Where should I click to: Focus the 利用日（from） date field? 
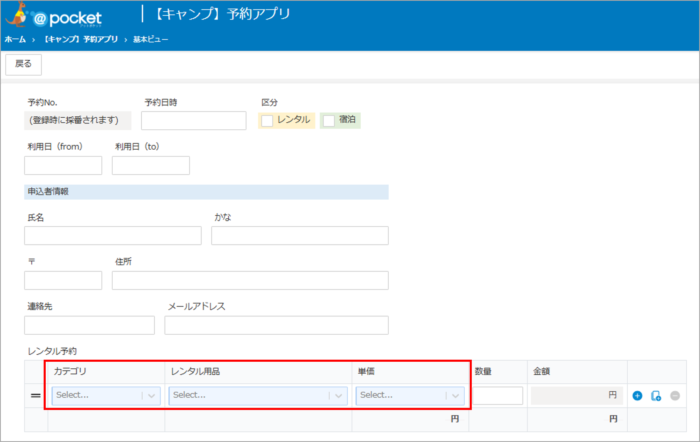coord(63,166)
